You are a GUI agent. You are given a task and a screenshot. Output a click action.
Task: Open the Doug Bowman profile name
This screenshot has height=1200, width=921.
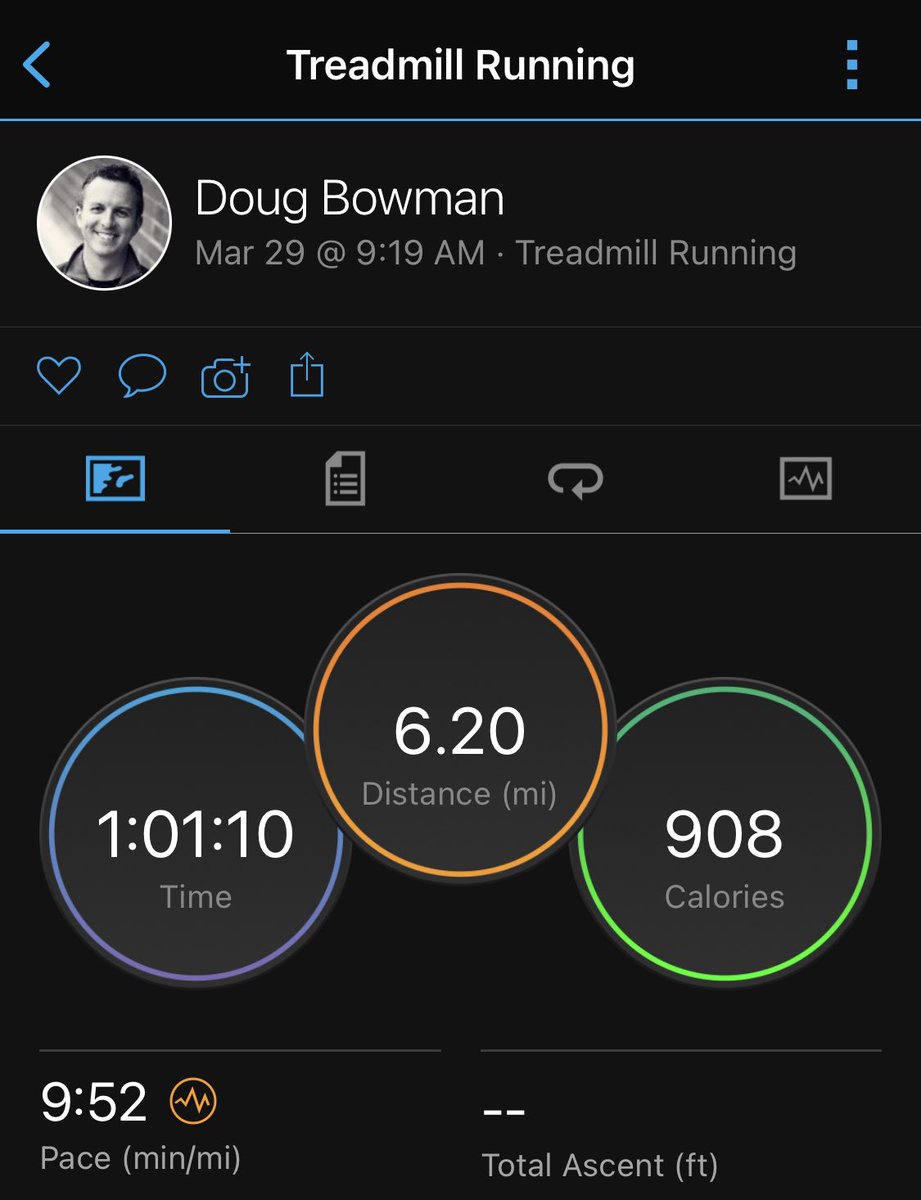[x=349, y=198]
